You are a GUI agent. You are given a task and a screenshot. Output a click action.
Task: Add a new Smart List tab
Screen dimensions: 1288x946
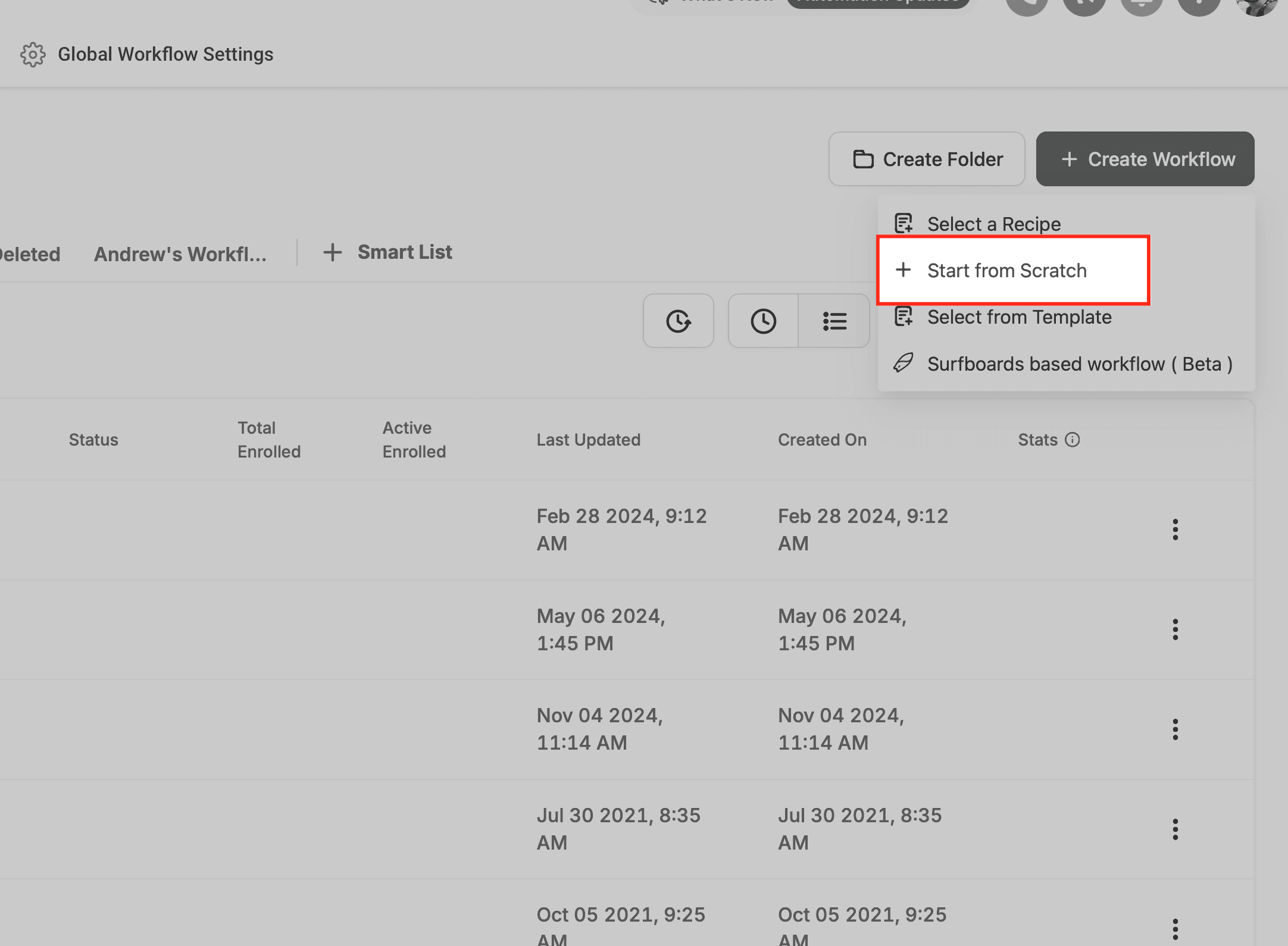(x=388, y=252)
